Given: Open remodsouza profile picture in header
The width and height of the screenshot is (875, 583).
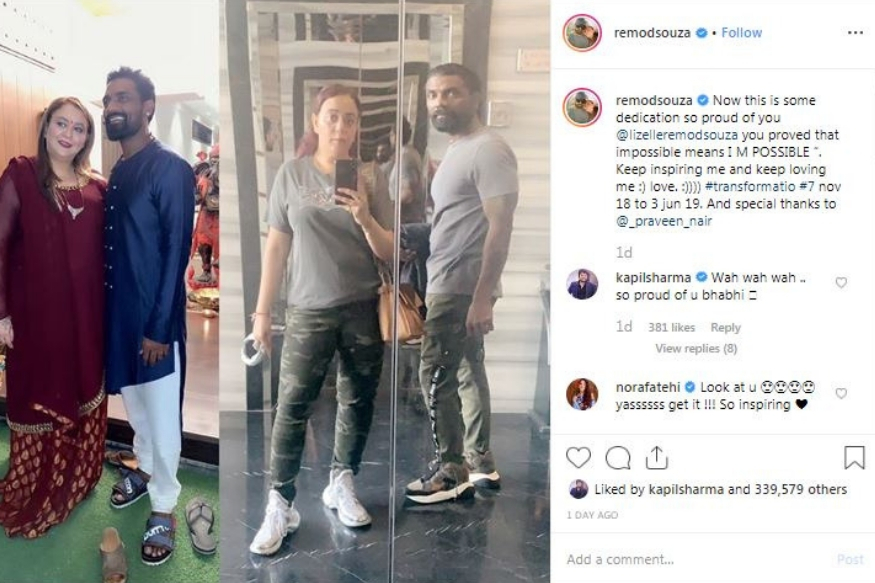Looking at the screenshot, I should pos(582,33).
